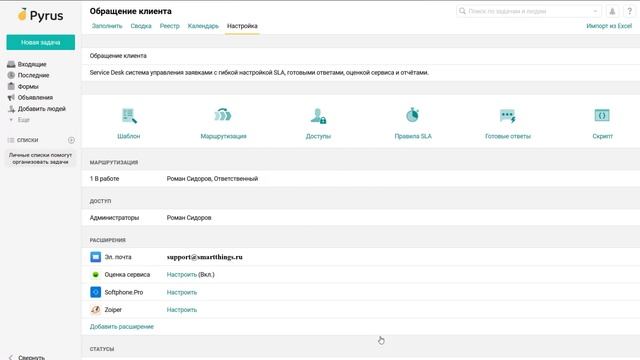Click the Добавить расширение link
Screen dimensions: 640x360
(x=122, y=327)
